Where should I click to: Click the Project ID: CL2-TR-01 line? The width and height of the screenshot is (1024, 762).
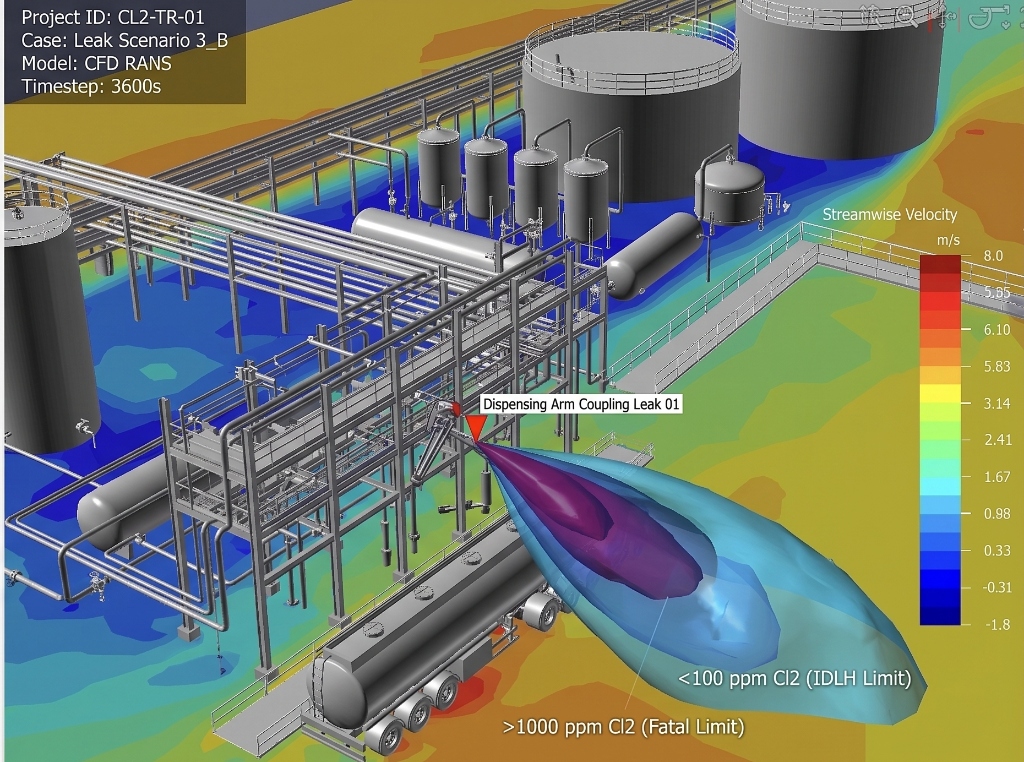pyautogui.click(x=112, y=17)
